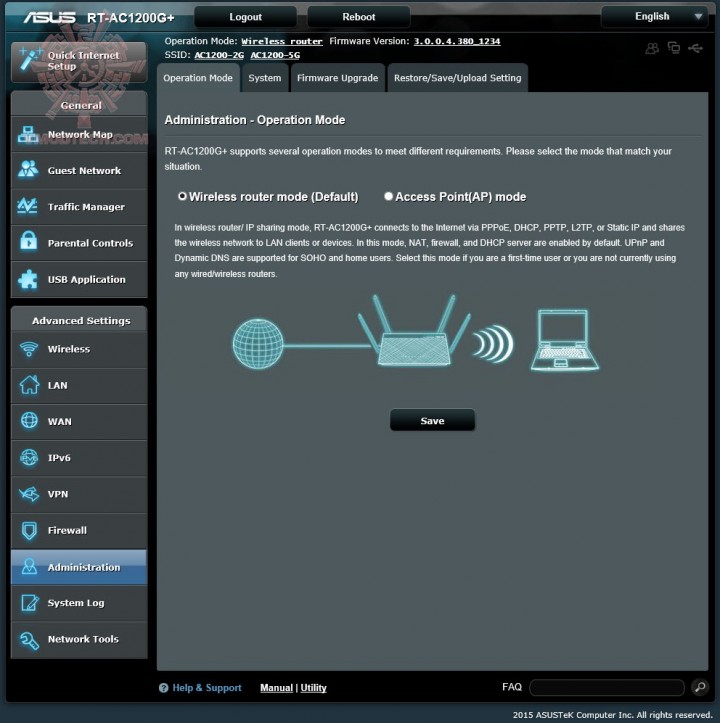Click the USB Application puzzle icon
The height and width of the screenshot is (723, 720).
click(x=28, y=279)
